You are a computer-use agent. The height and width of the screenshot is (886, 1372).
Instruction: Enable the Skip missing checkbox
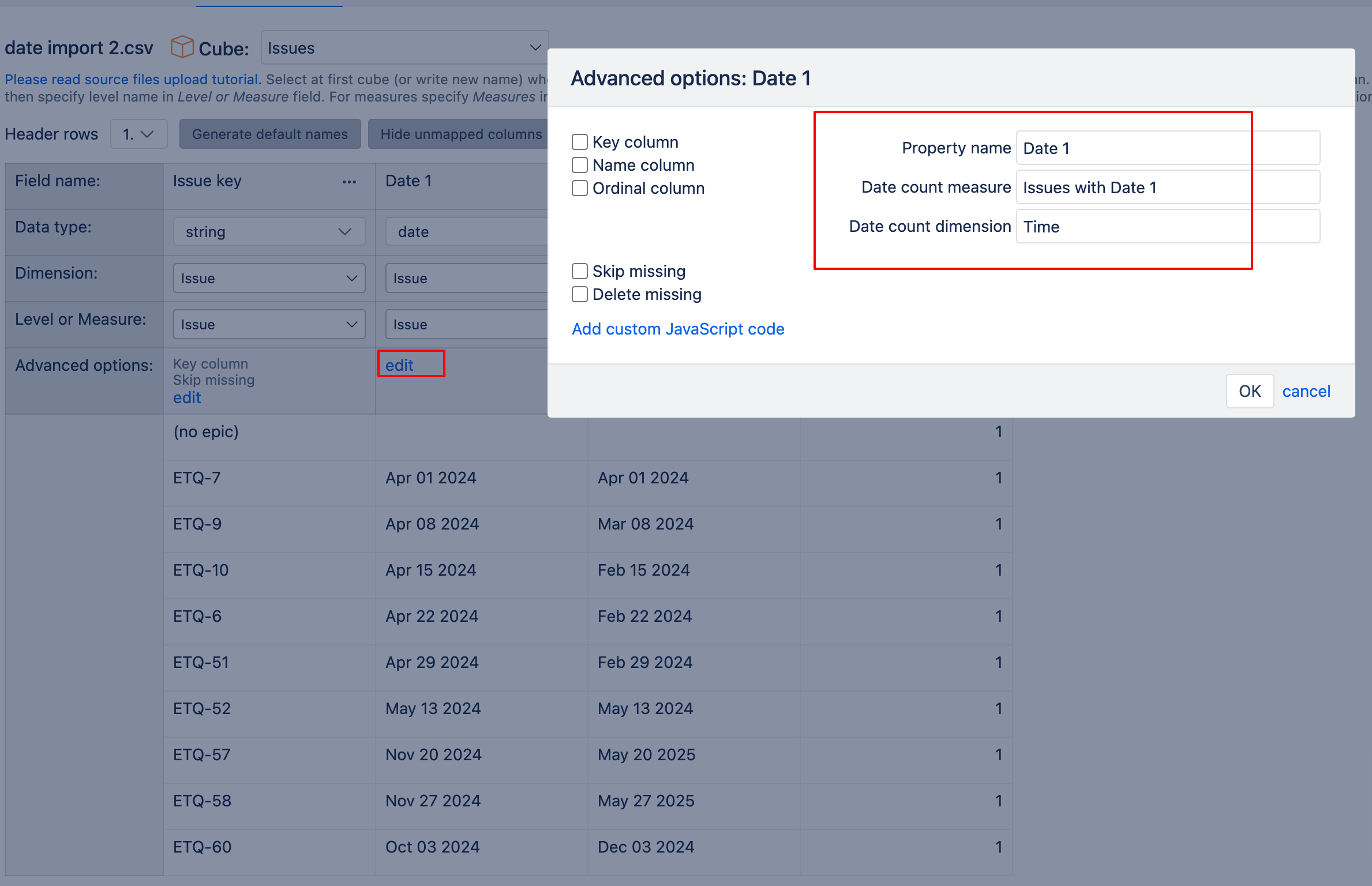pyautogui.click(x=580, y=271)
